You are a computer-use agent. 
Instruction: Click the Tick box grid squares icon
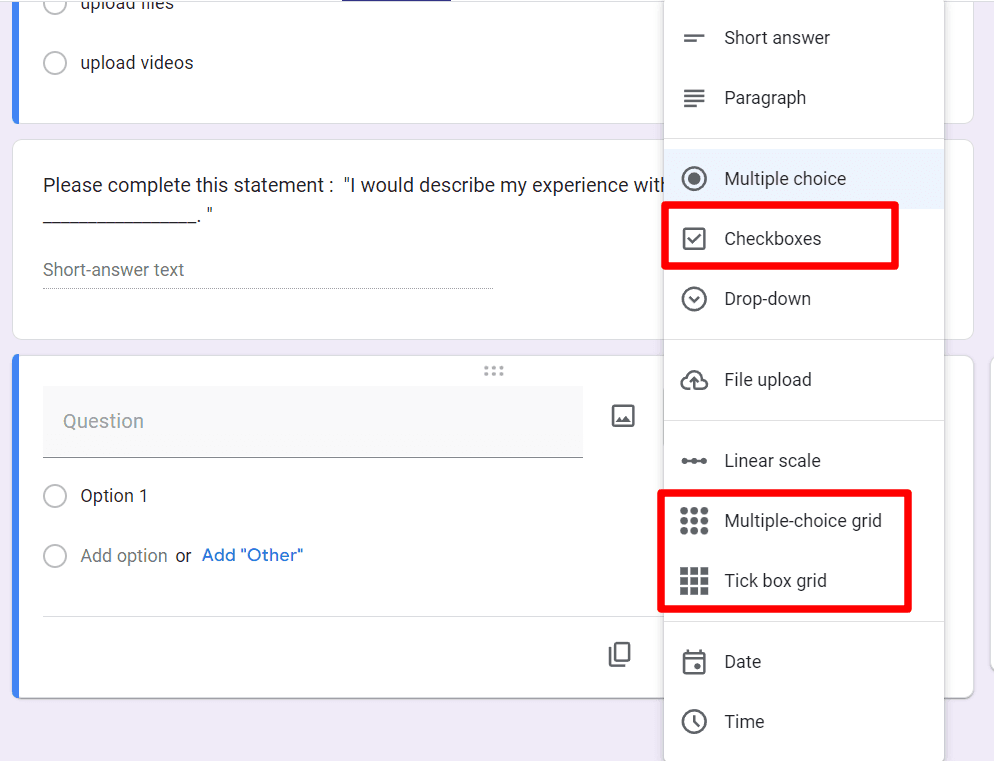coord(694,581)
